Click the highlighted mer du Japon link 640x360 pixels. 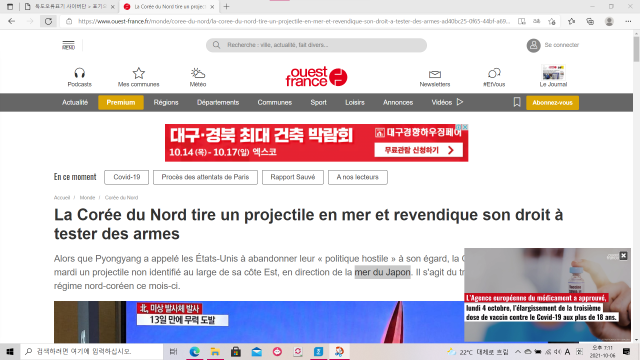point(382,272)
